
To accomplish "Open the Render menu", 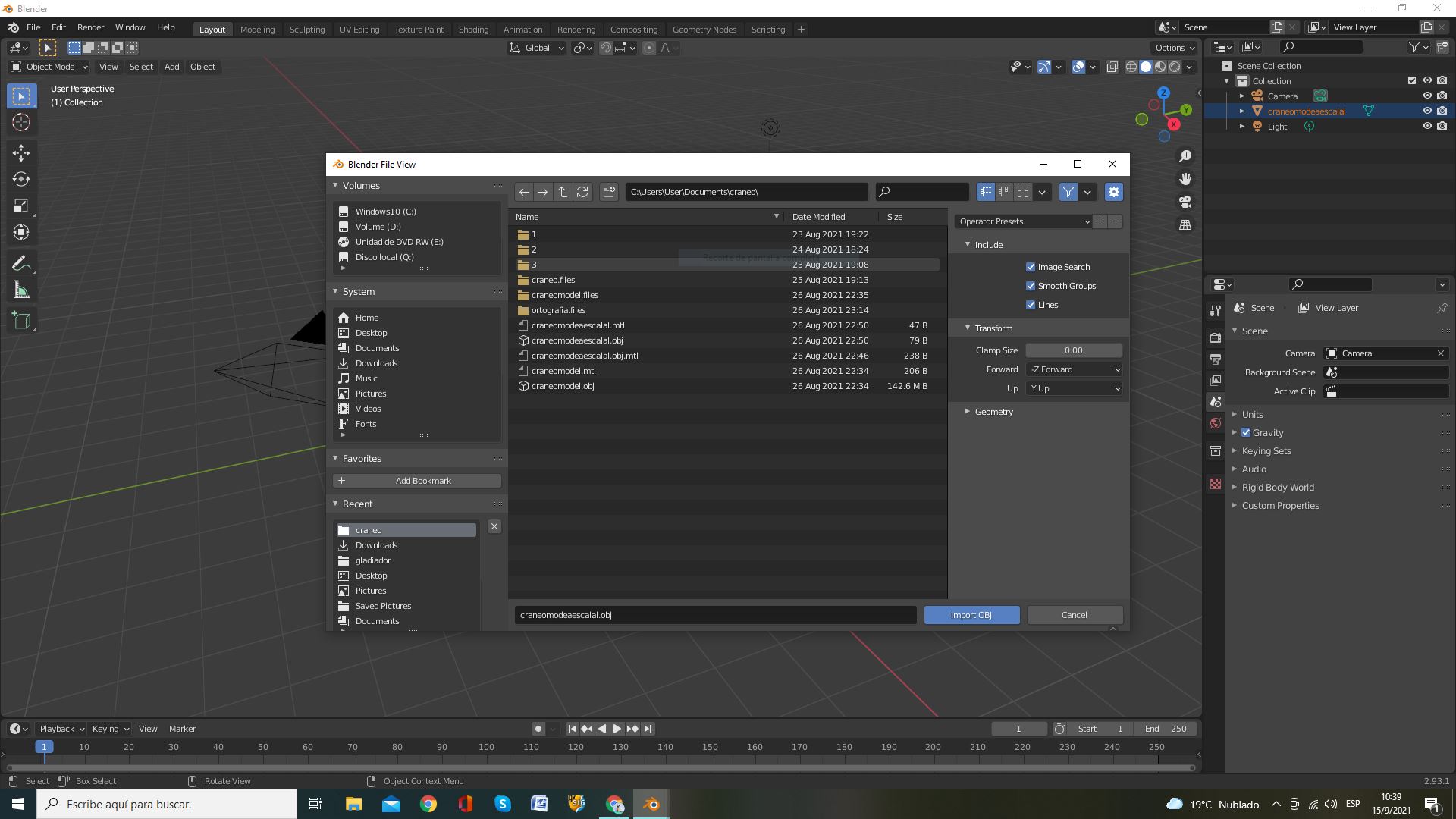I will coord(90,27).
